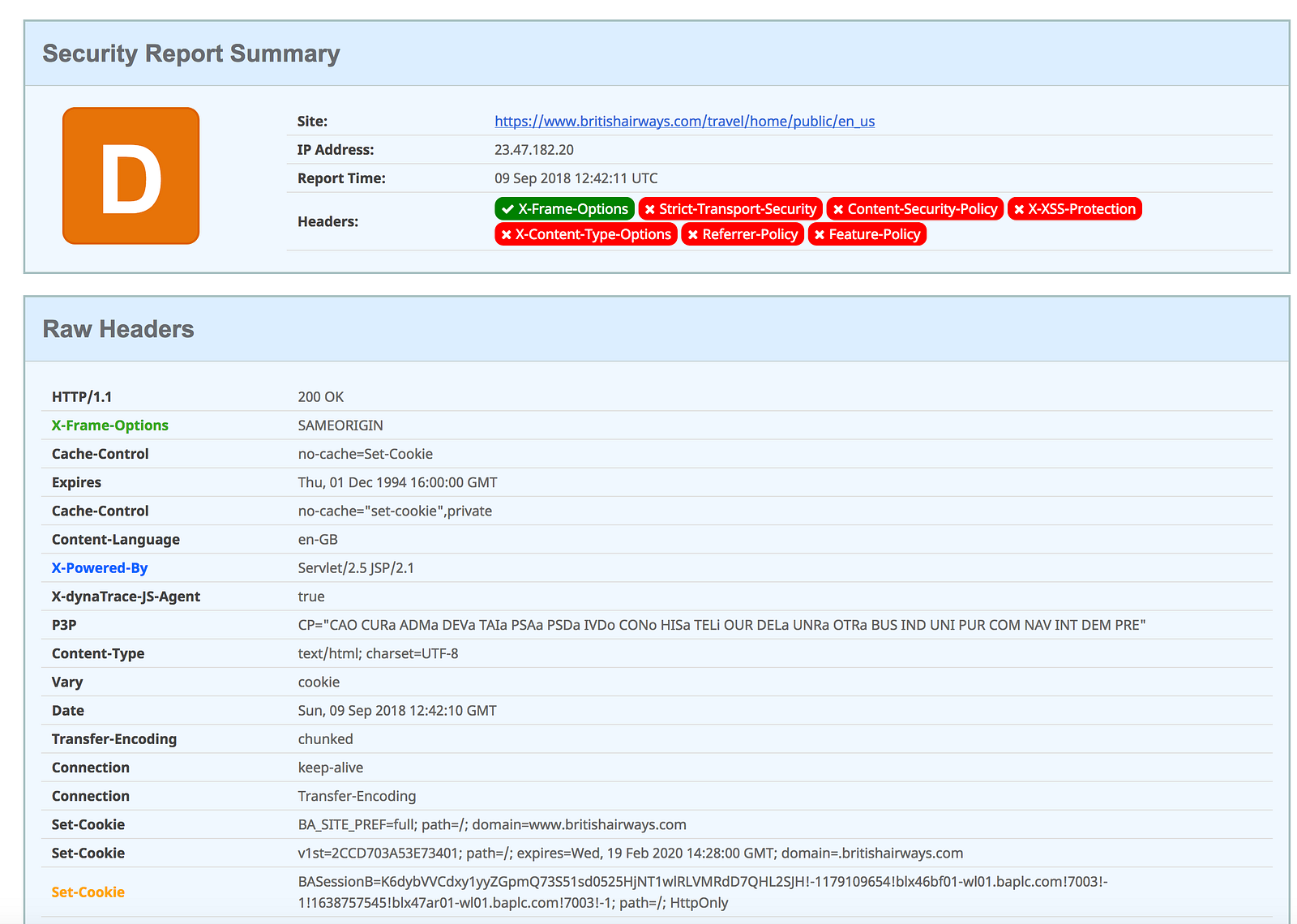This screenshot has width=1297, height=924.
Task: Select the Servlet/2.5 JSP/2.1 value
Action: (356, 568)
